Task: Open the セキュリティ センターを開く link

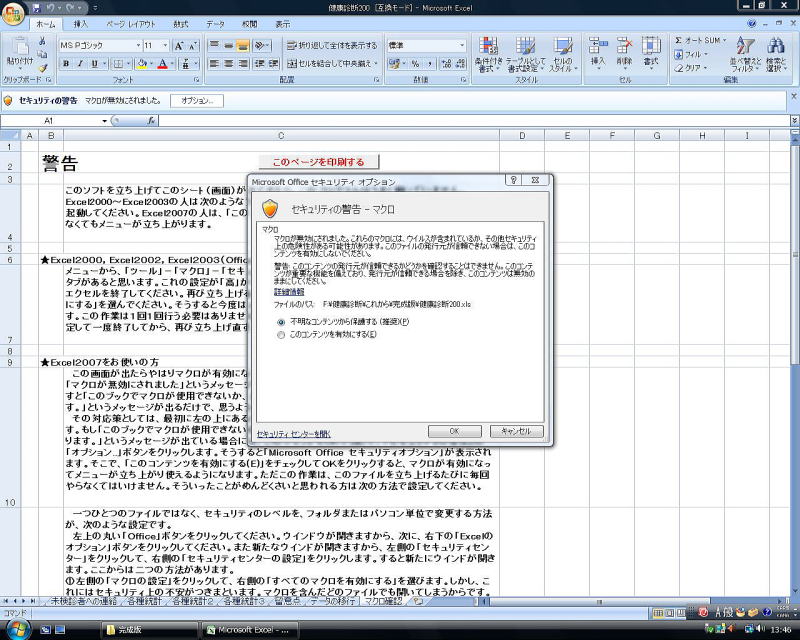Action: (293, 434)
